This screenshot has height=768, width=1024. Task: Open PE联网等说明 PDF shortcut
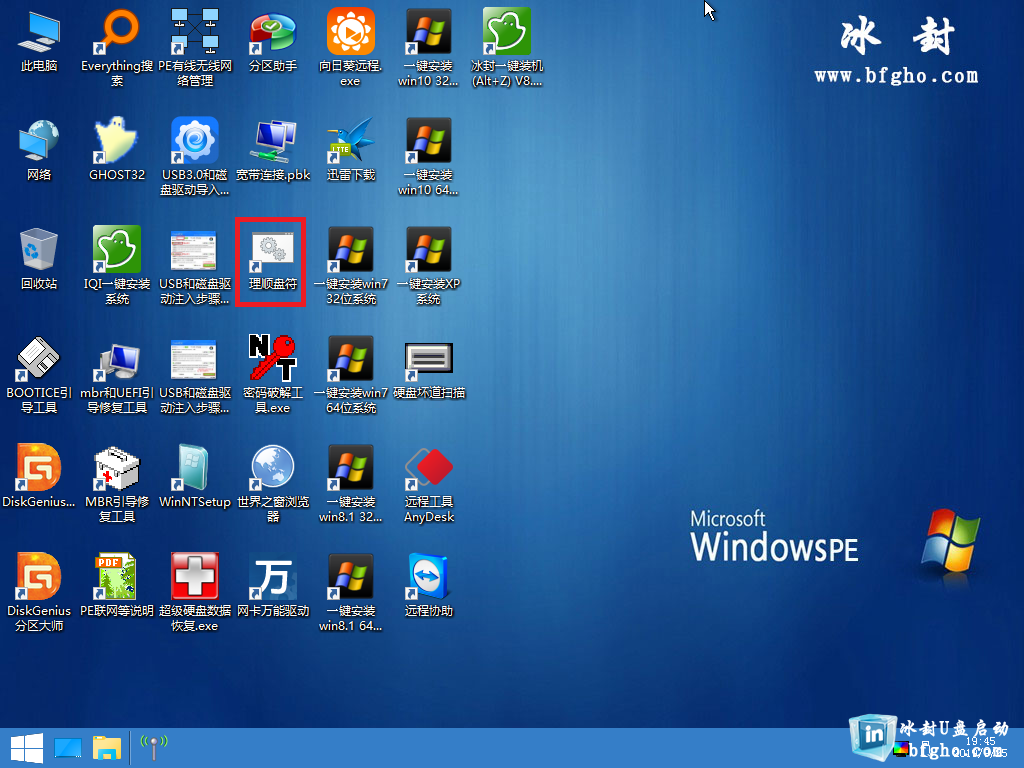(x=117, y=586)
